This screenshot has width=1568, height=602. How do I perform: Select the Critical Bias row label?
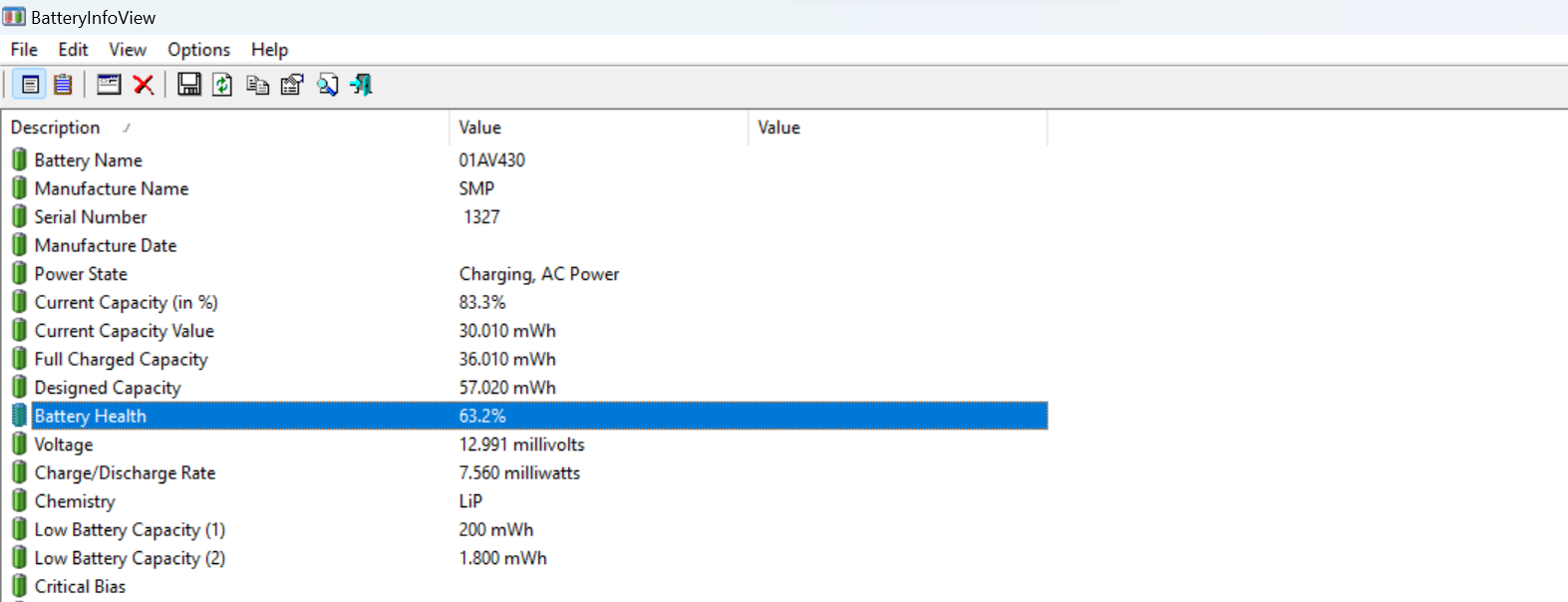81,586
